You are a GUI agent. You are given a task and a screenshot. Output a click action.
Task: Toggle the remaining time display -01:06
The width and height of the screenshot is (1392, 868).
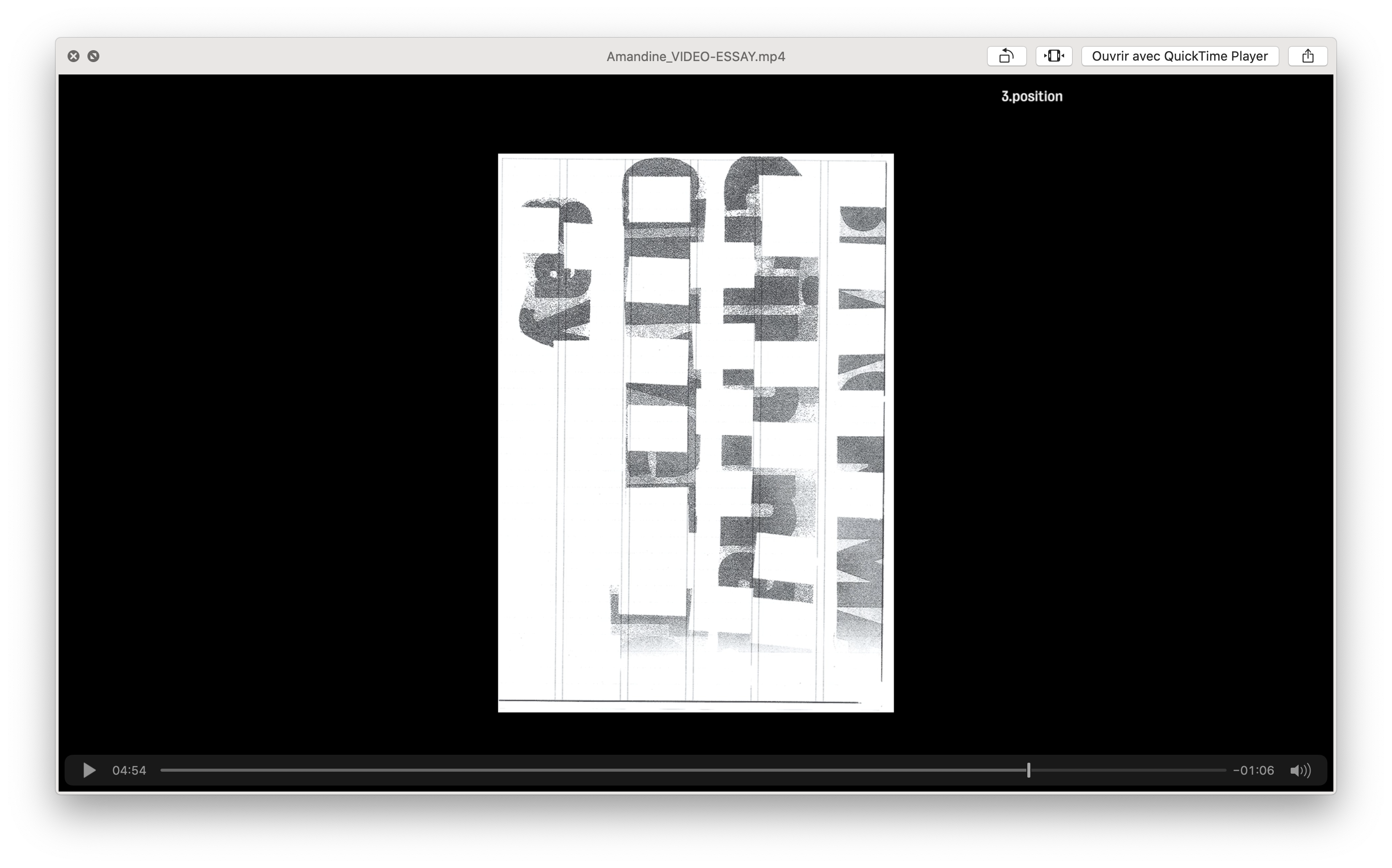(x=1253, y=770)
